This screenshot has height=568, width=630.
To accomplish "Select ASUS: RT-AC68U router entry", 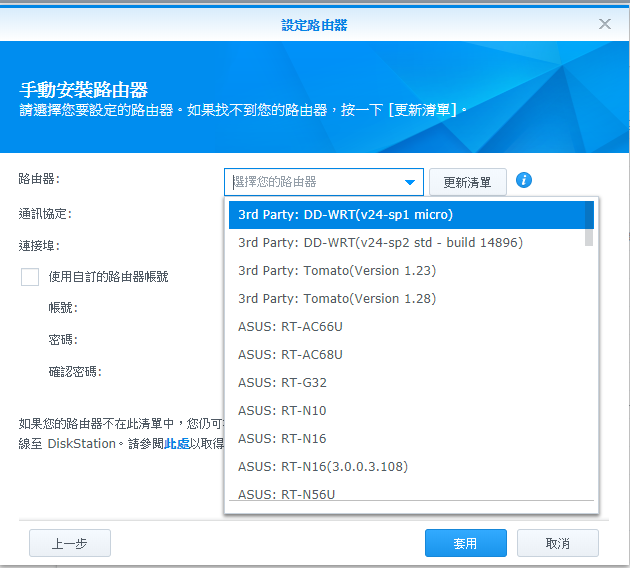I will click(411, 355).
